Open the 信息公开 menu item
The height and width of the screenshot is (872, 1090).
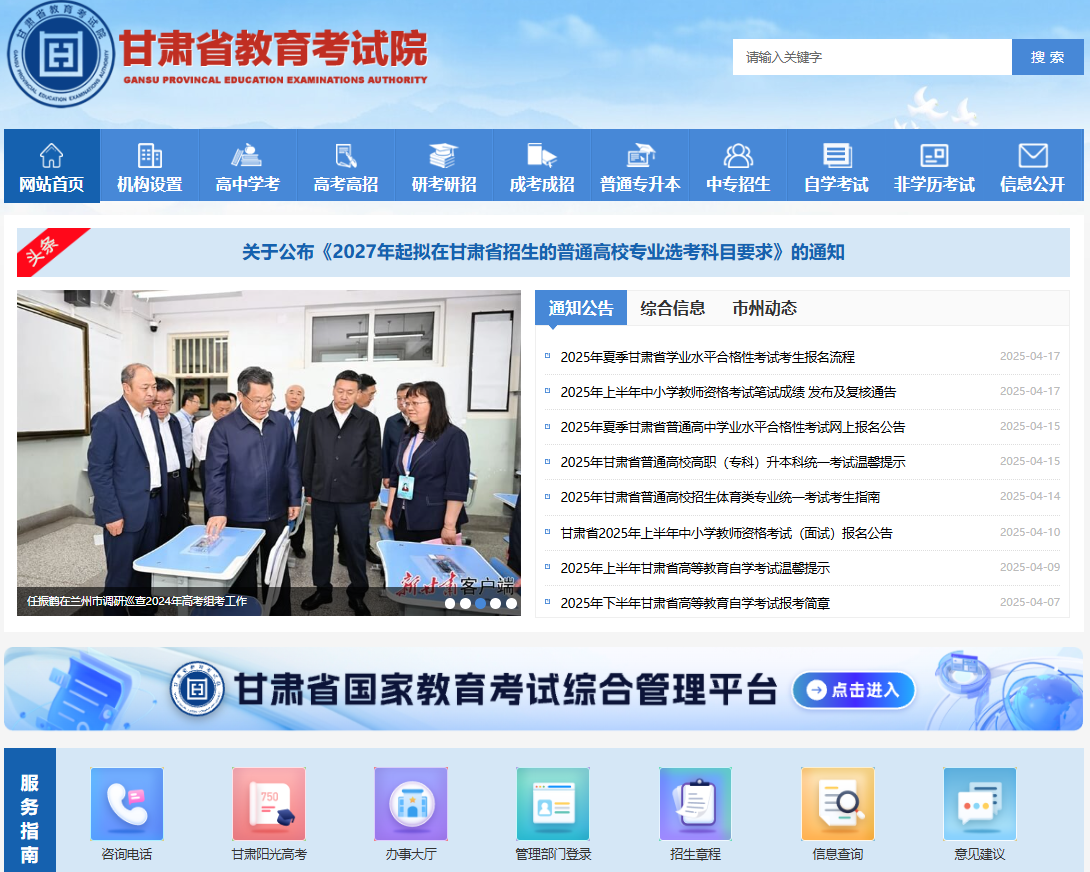(x=1034, y=164)
